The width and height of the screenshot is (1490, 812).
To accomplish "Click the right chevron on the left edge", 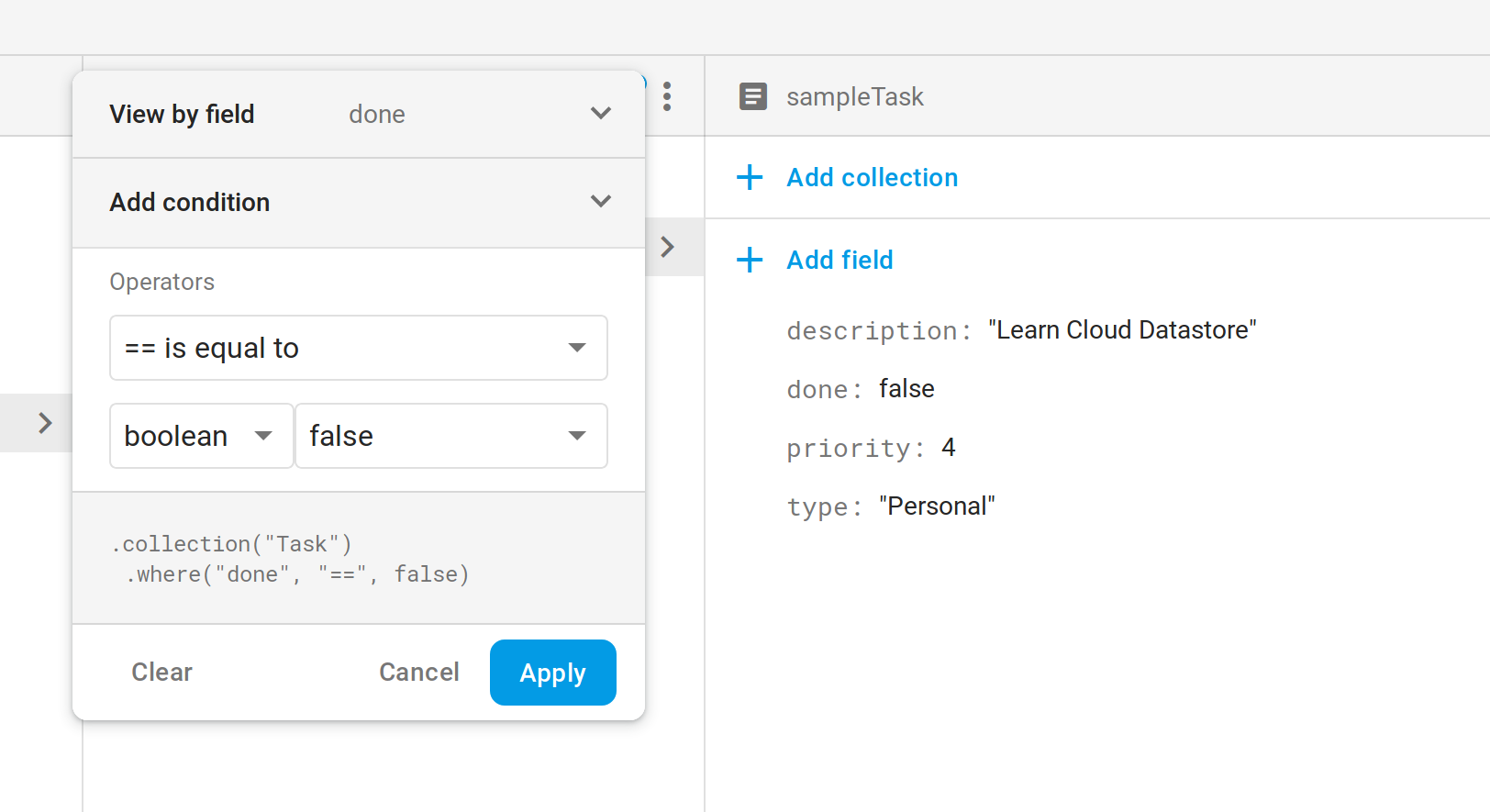I will coord(44,423).
